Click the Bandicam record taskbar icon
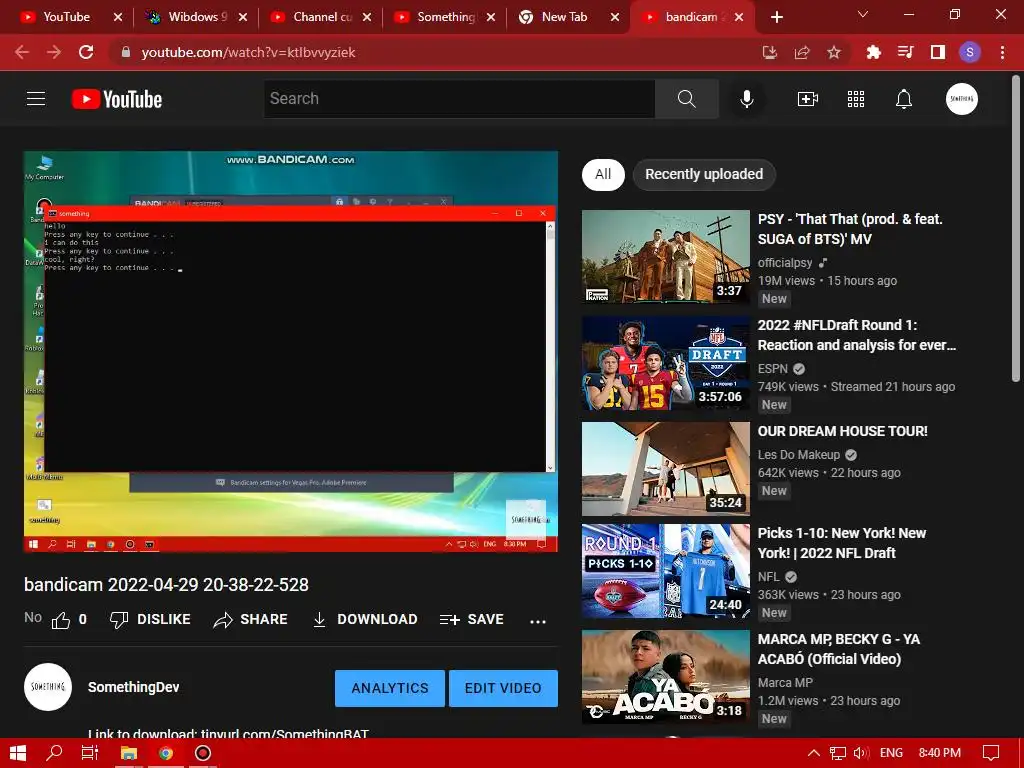 [203, 753]
